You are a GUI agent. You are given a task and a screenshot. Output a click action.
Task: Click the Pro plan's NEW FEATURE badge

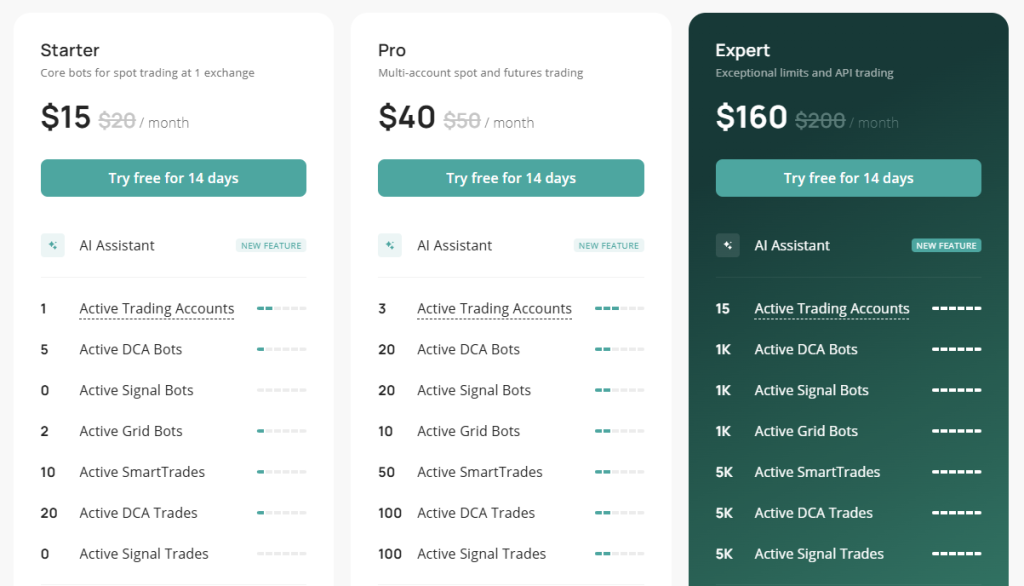[609, 245]
